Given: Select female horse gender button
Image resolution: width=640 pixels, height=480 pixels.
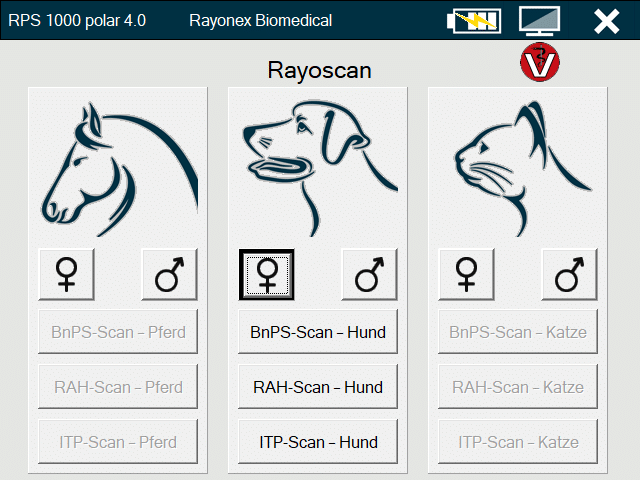Looking at the screenshot, I should (67, 274).
